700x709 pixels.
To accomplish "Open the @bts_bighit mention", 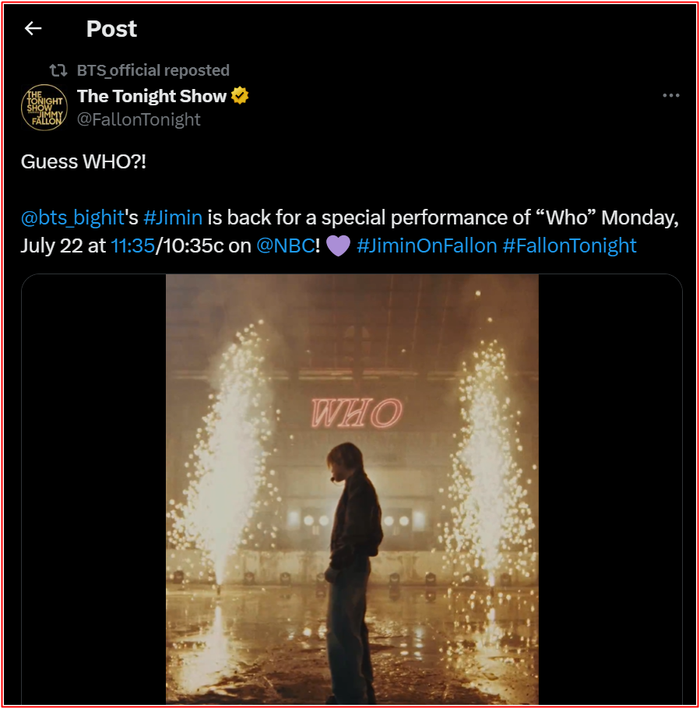I will click(x=72, y=218).
